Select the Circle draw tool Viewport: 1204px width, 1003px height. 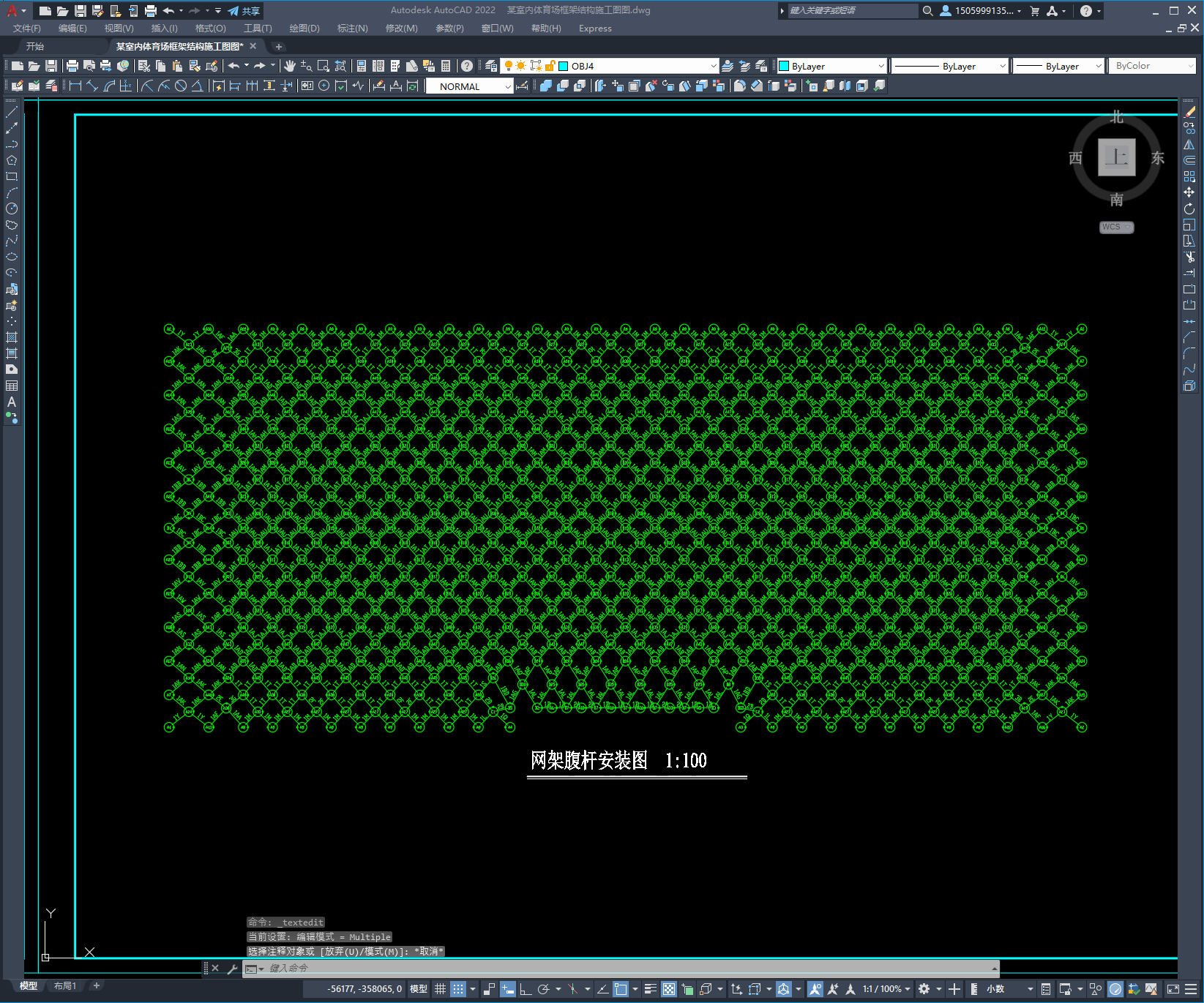tap(12, 209)
